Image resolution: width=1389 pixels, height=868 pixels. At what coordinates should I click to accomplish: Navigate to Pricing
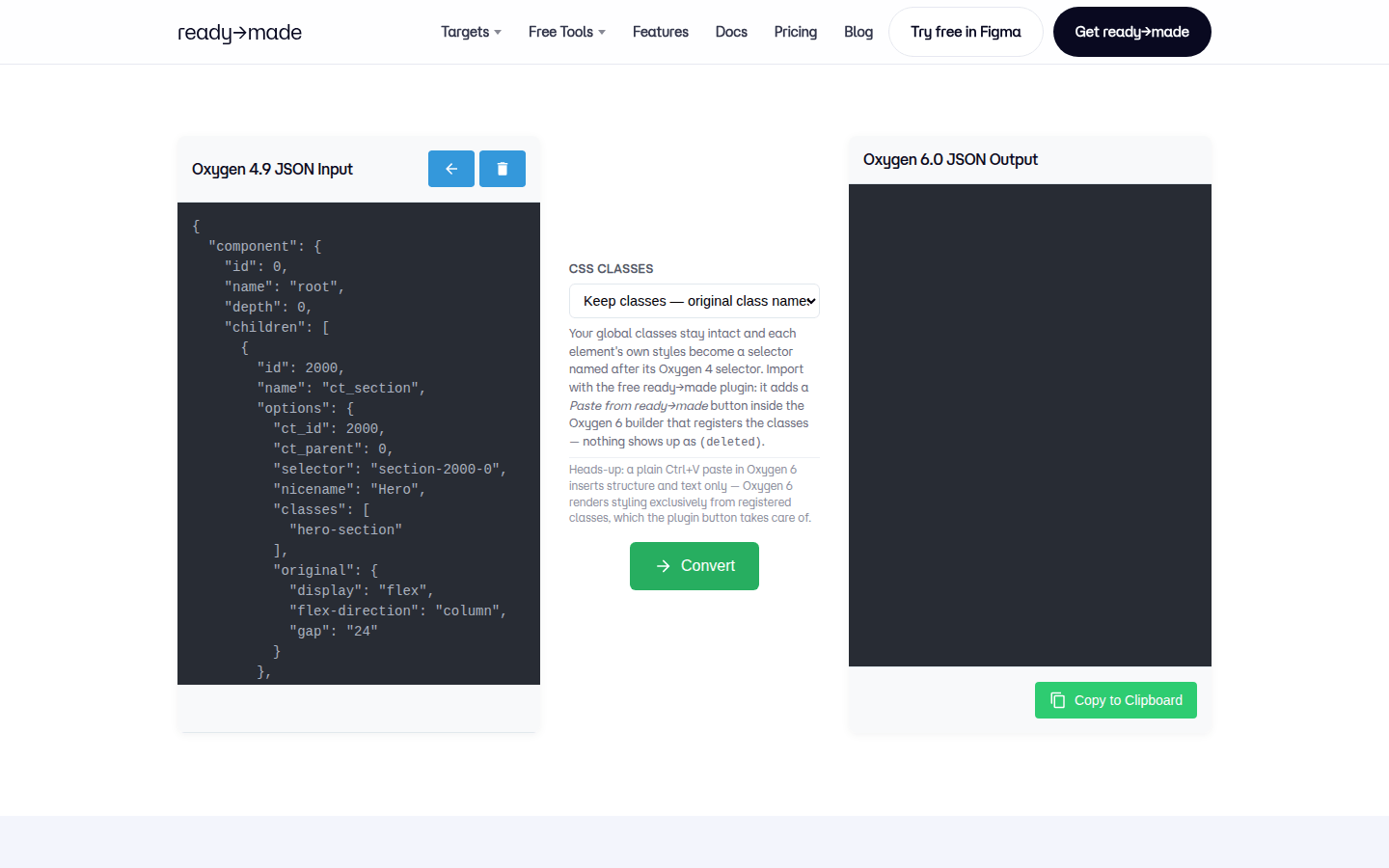pyautogui.click(x=796, y=32)
